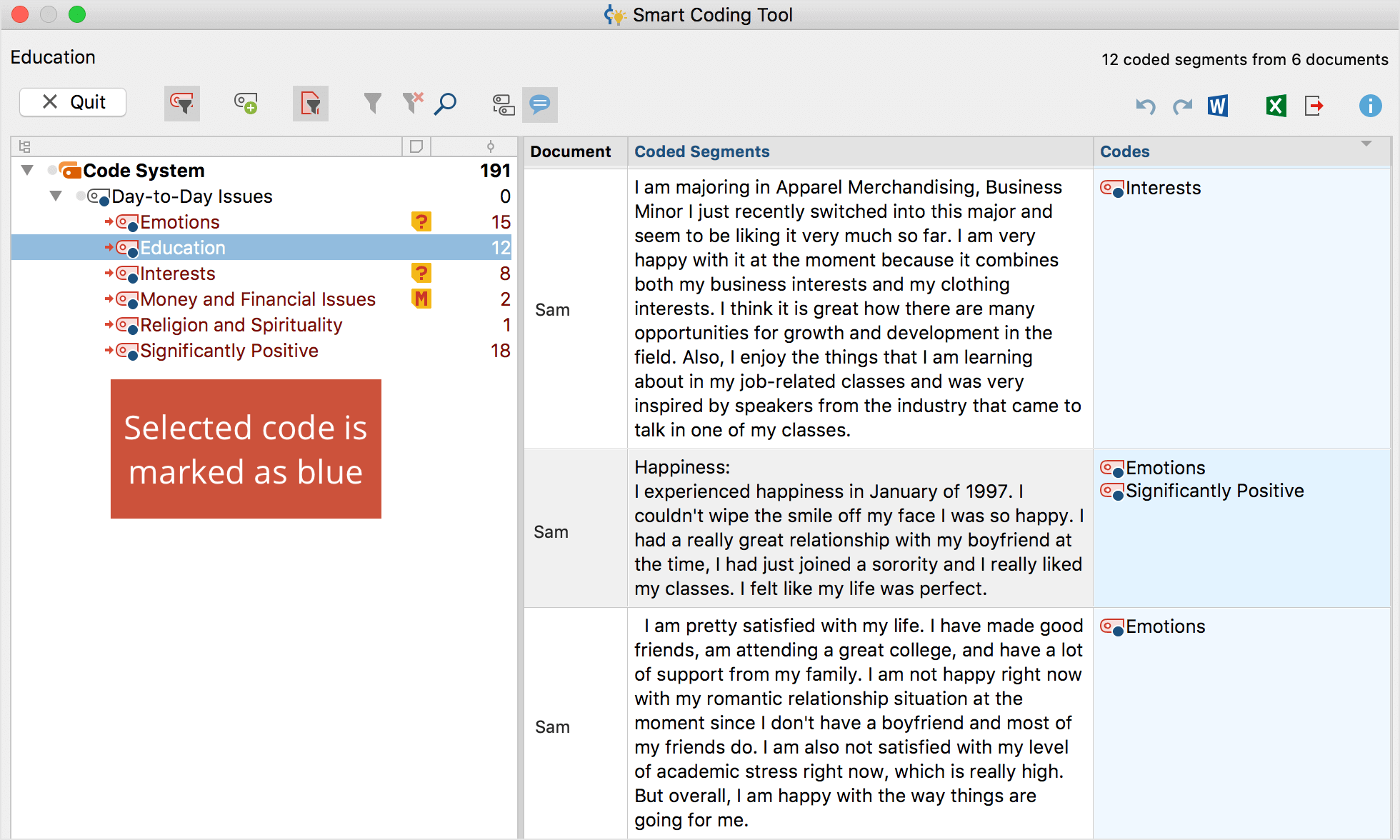The width and height of the screenshot is (1400, 840).
Task: Click the Education tag icon in the selected tree row
Action: point(126,249)
